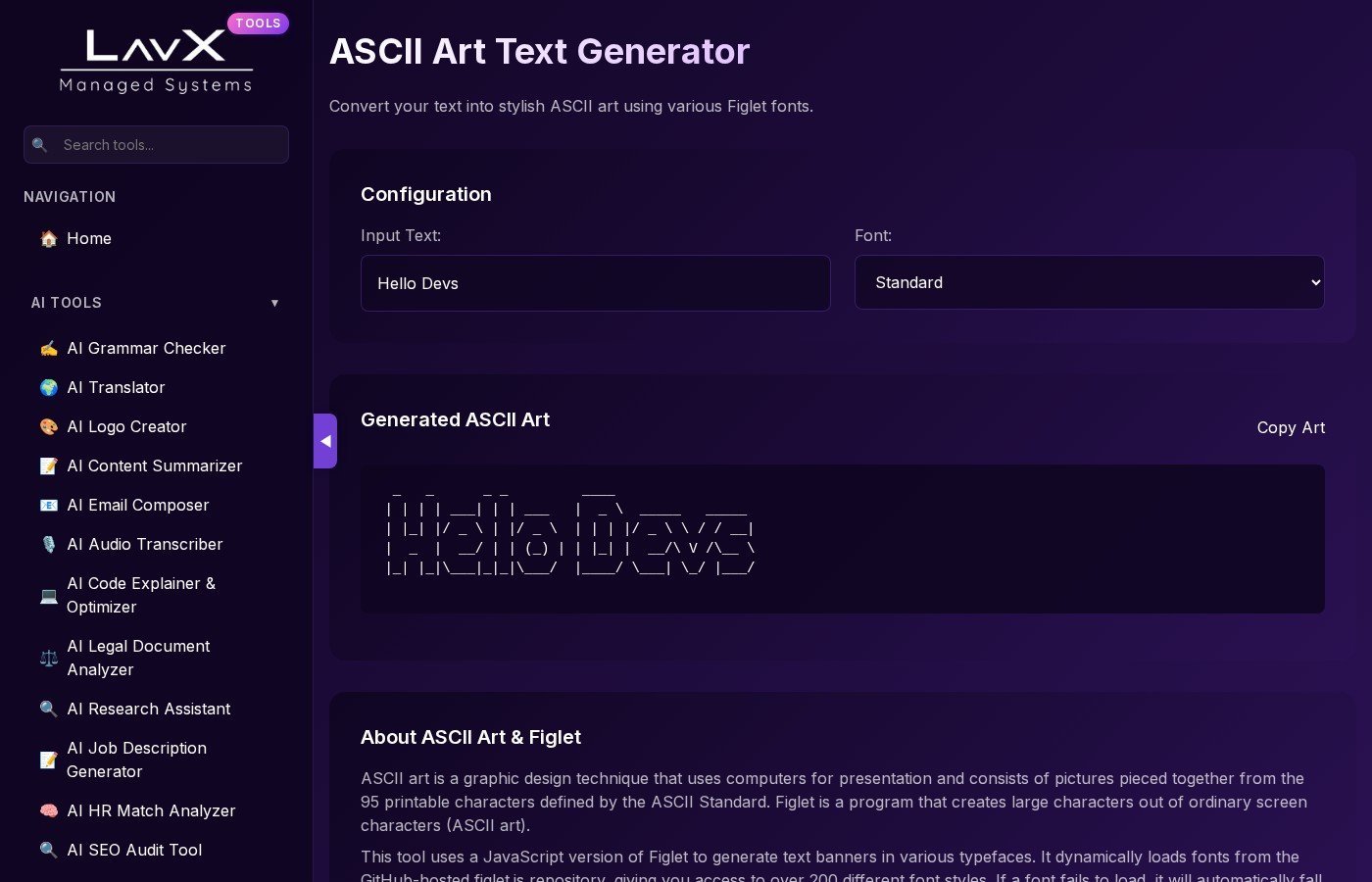Select the Home house icon in navigation
Image resolution: width=1372 pixels, height=882 pixels.
tap(49, 238)
